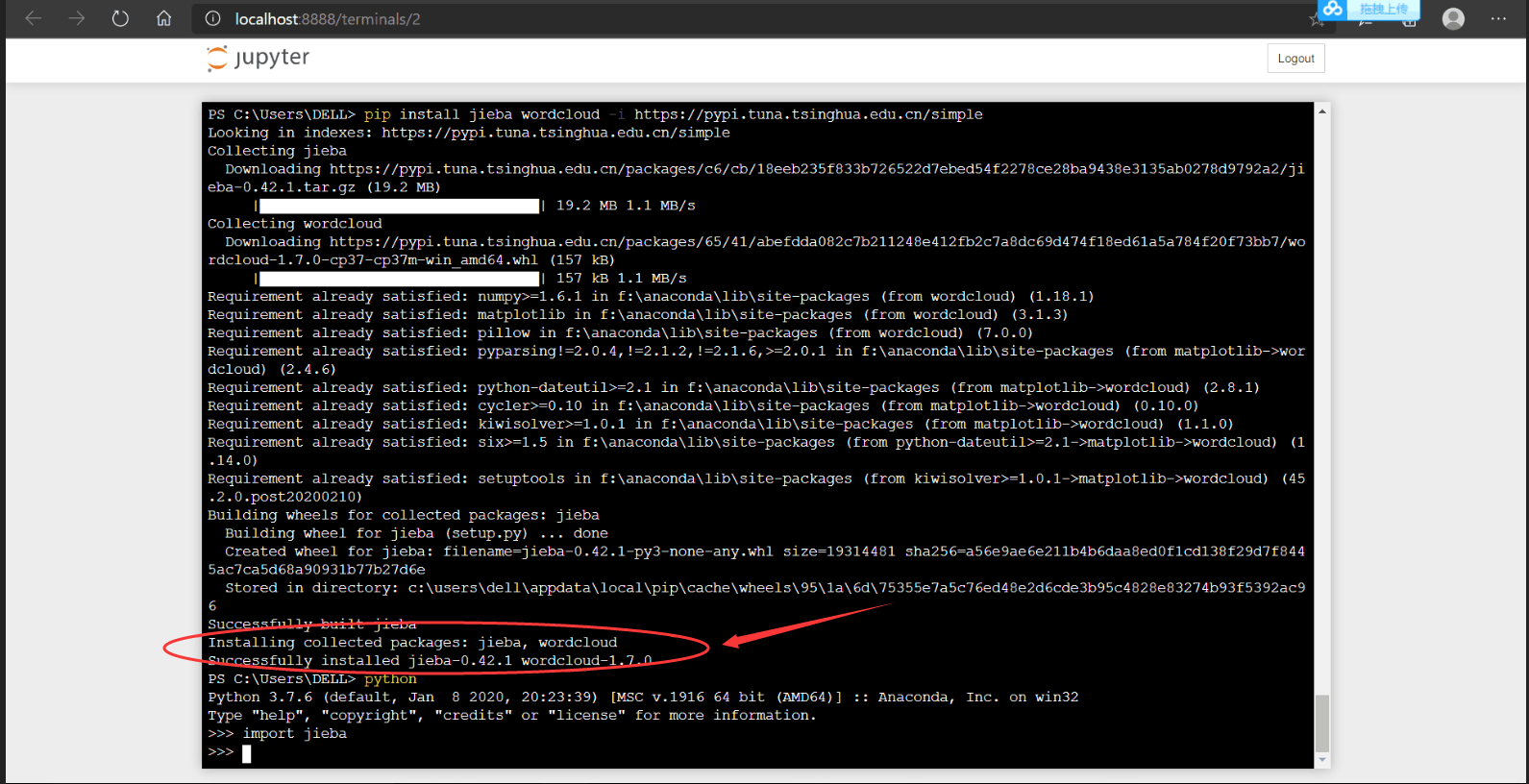Click 'Requirement already satisfied: numpy' line

tap(651, 297)
